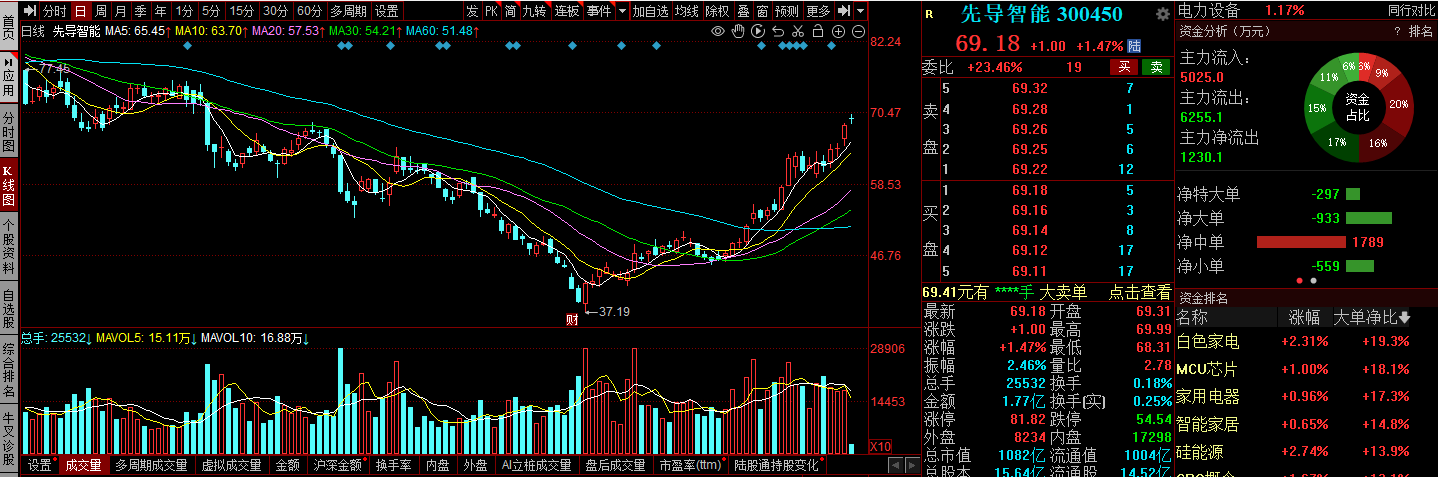Select the scissors cut tool icon
The height and width of the screenshot is (477, 1438).
pyautogui.click(x=798, y=32)
